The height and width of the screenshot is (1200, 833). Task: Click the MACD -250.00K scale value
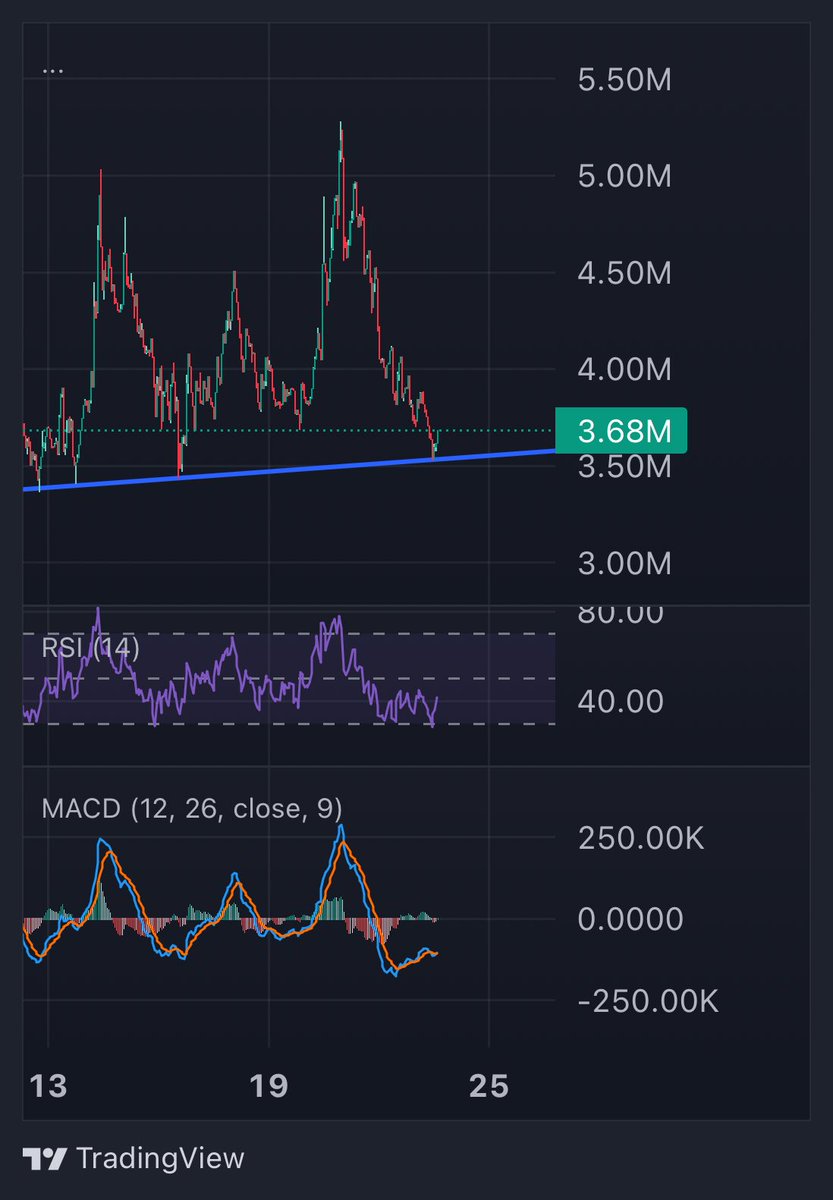click(x=648, y=1001)
